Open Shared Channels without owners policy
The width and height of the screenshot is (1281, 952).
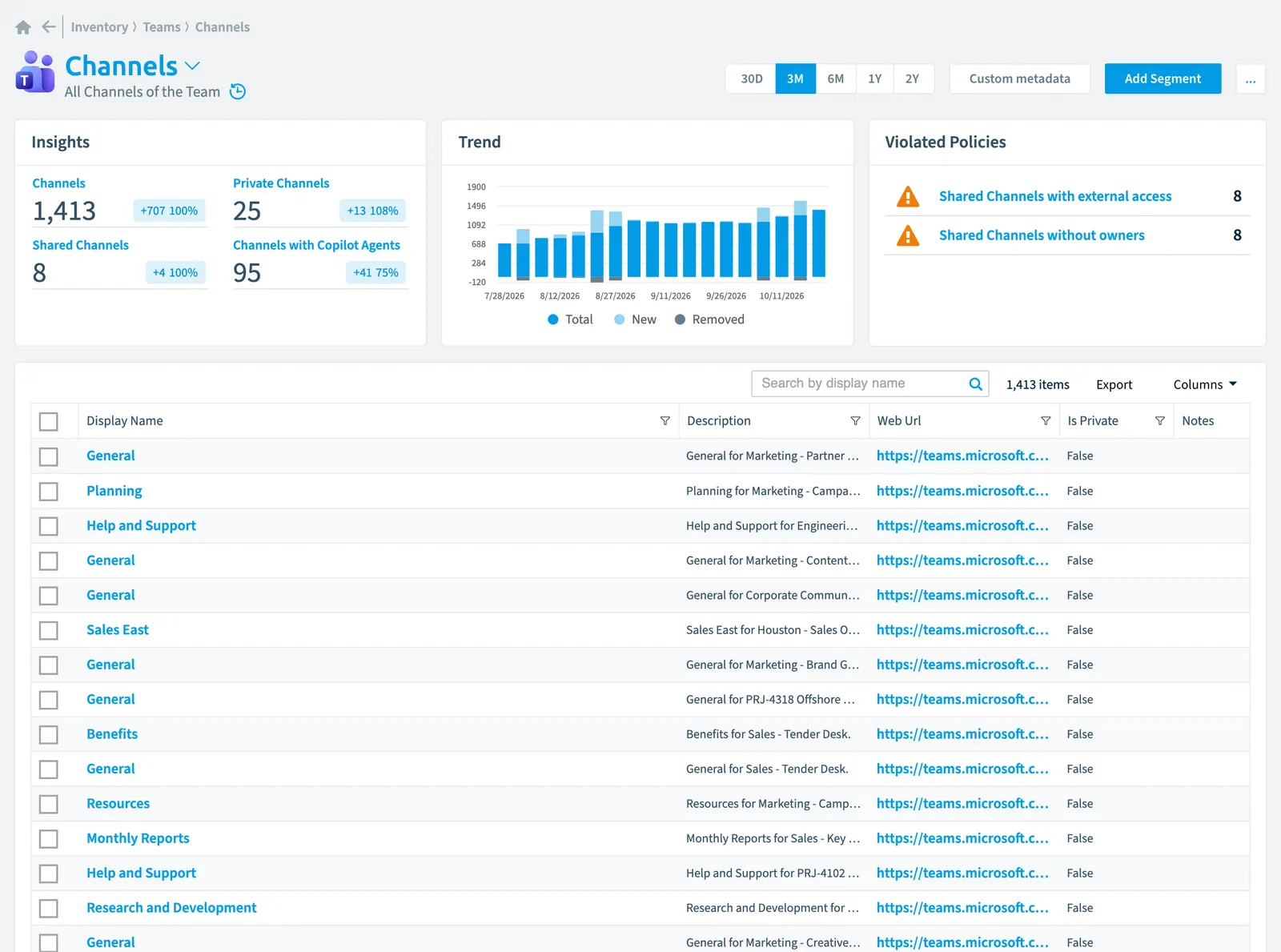1042,235
